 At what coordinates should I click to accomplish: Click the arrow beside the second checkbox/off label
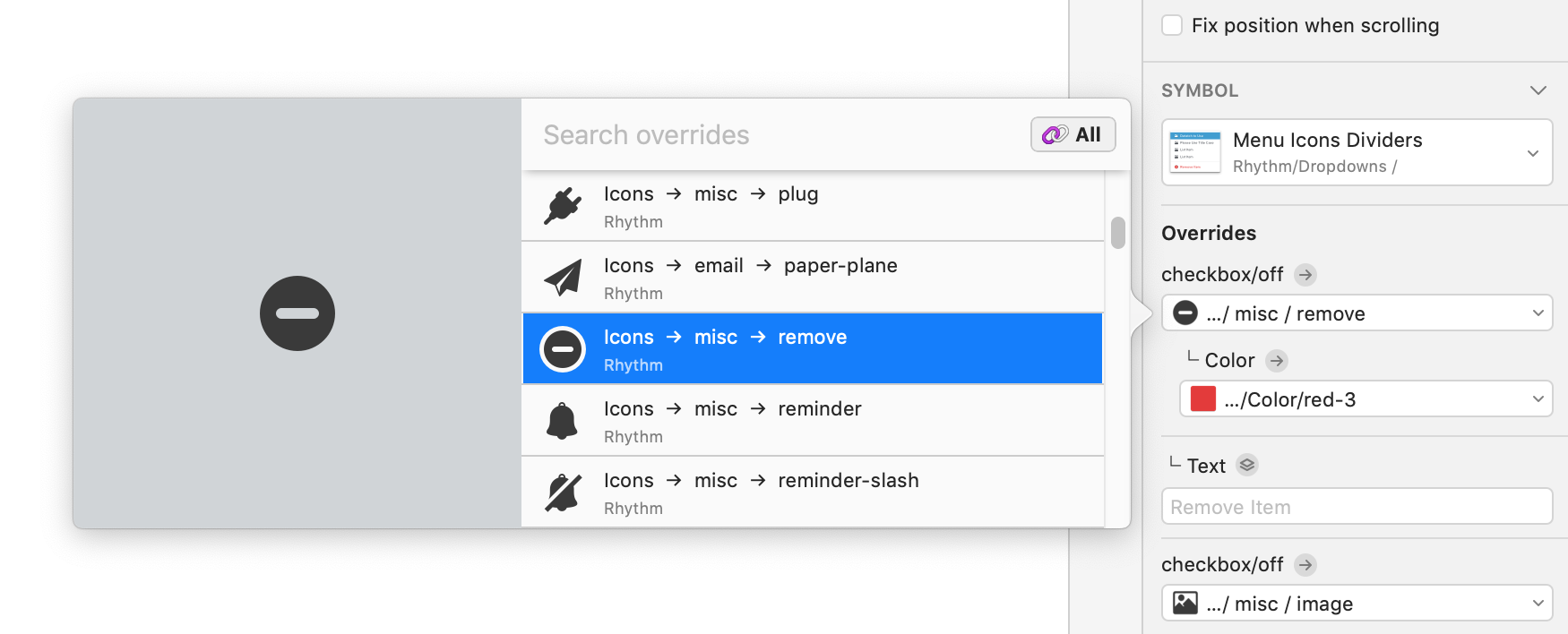coord(1305,565)
